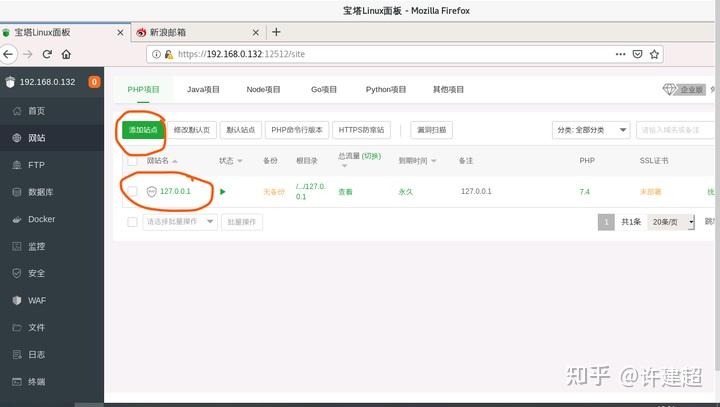The width and height of the screenshot is (720, 407).
Task: Click the 无备份 backup link
Action: [274, 192]
